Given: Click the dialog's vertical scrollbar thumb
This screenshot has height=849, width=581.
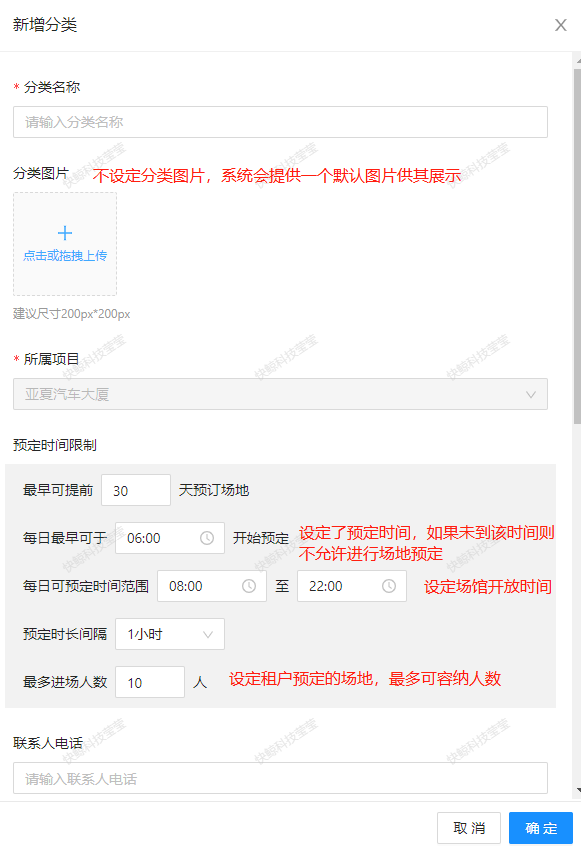Looking at the screenshot, I should (577, 244).
